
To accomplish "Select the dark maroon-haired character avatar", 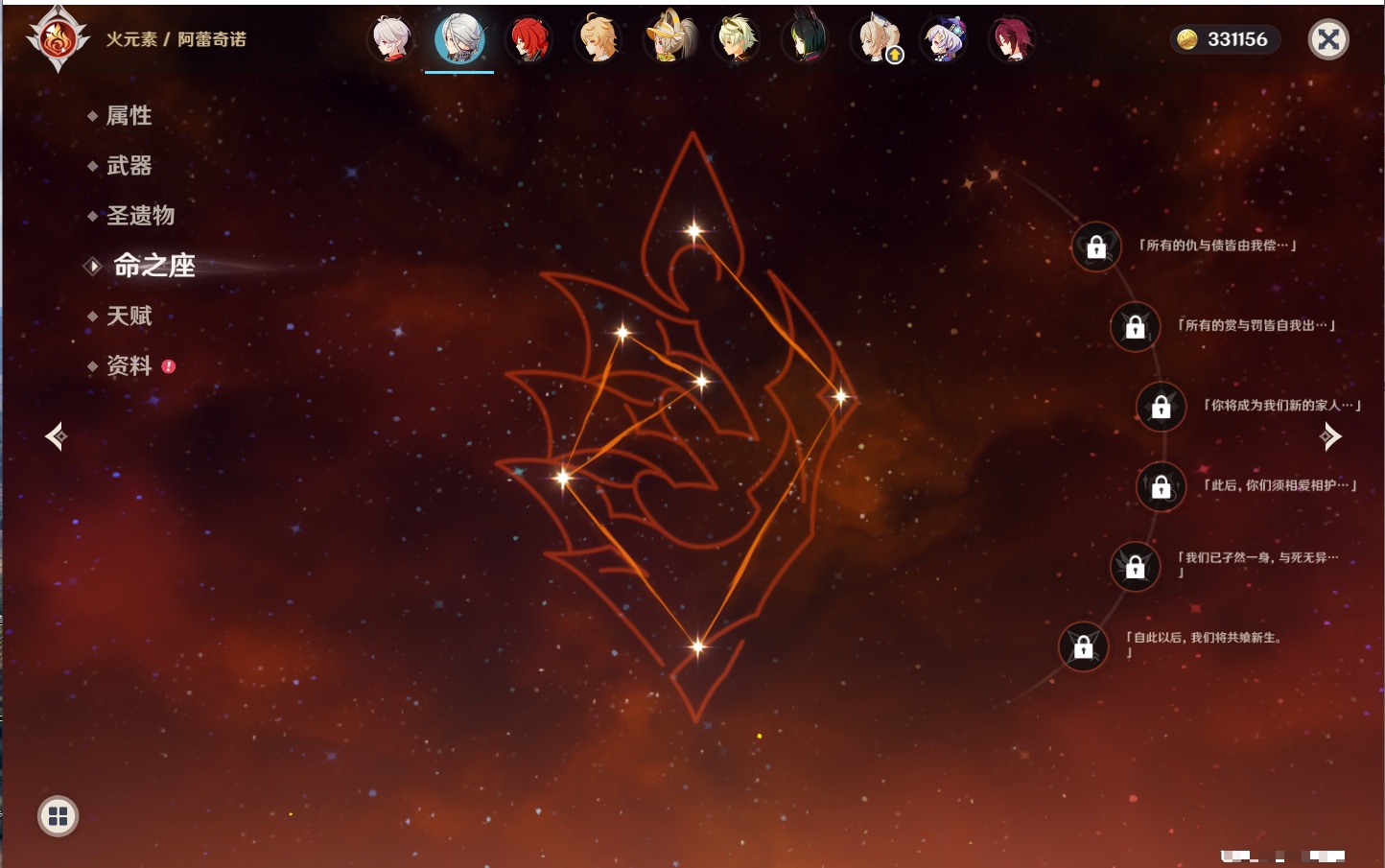I will pyautogui.click(x=1012, y=39).
